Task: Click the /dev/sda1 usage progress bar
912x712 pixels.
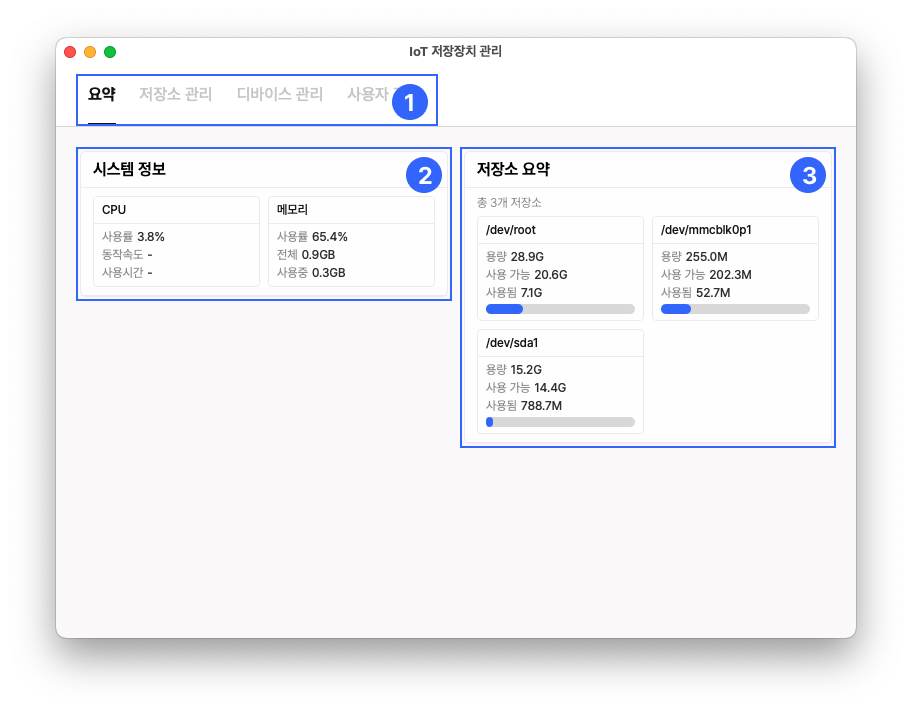Action: pyautogui.click(x=560, y=422)
